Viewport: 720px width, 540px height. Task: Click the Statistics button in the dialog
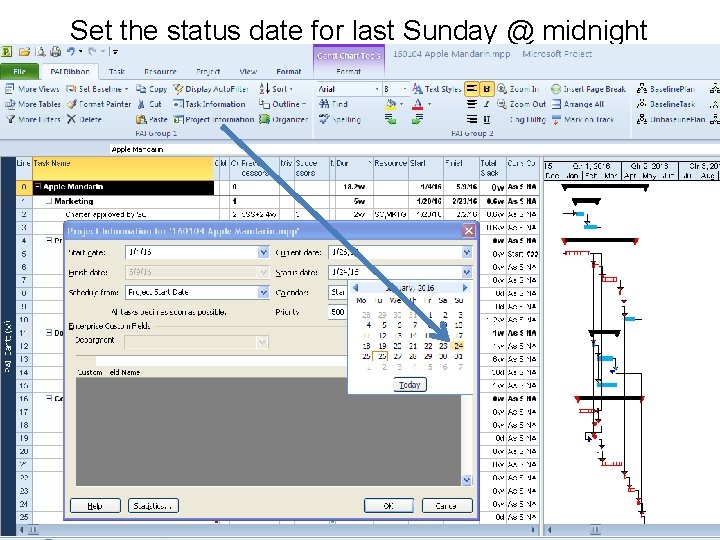pyautogui.click(x=153, y=506)
